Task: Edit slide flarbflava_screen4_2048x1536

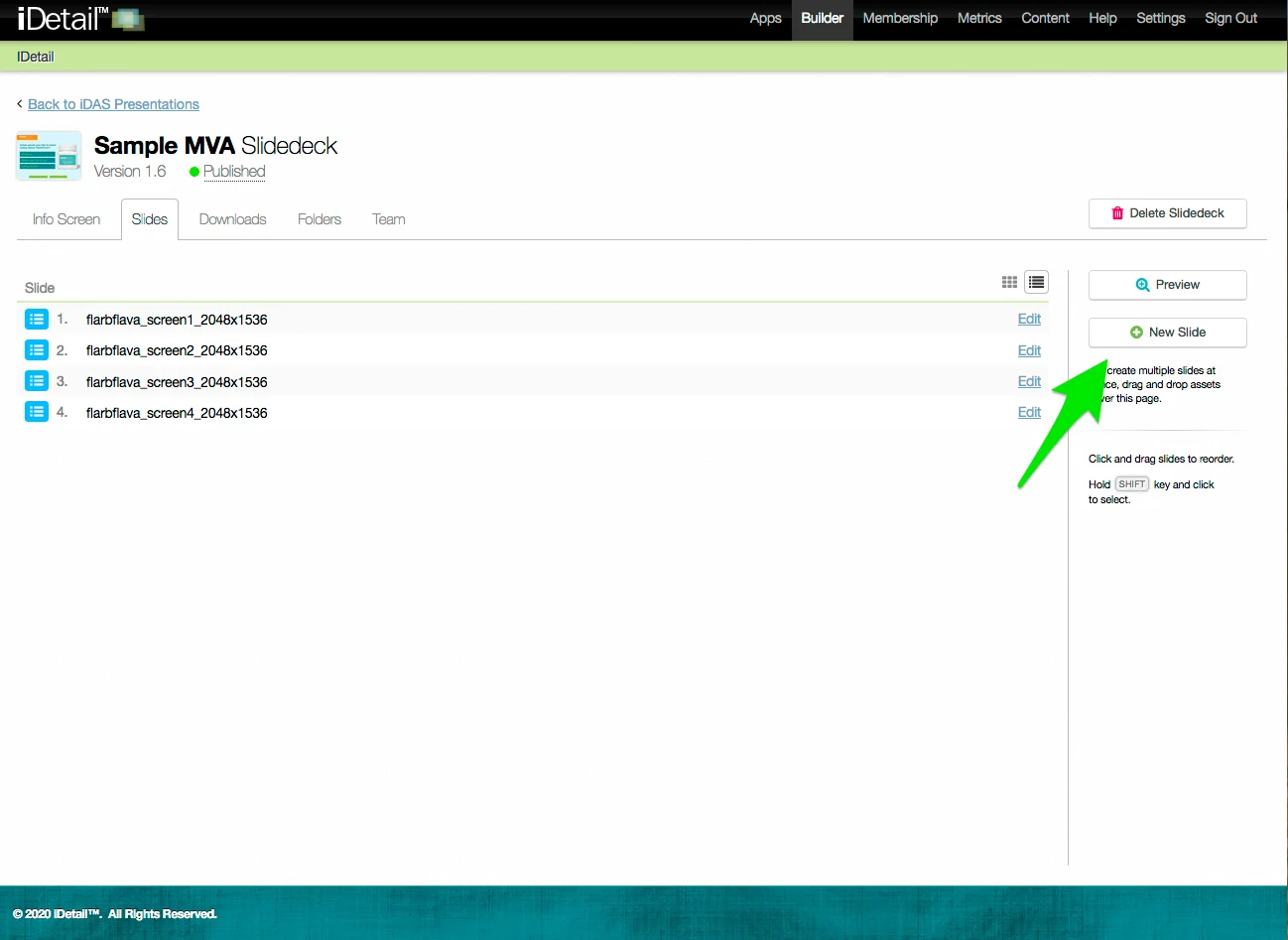Action: (1029, 412)
